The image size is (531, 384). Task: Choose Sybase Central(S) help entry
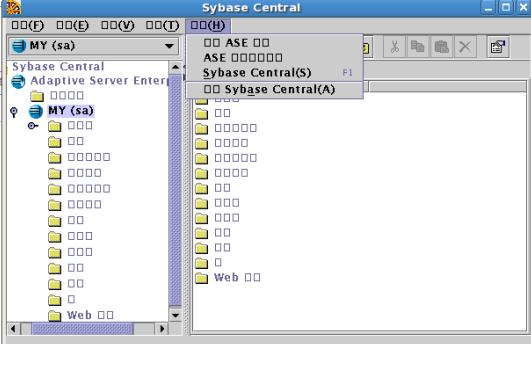[274, 73]
